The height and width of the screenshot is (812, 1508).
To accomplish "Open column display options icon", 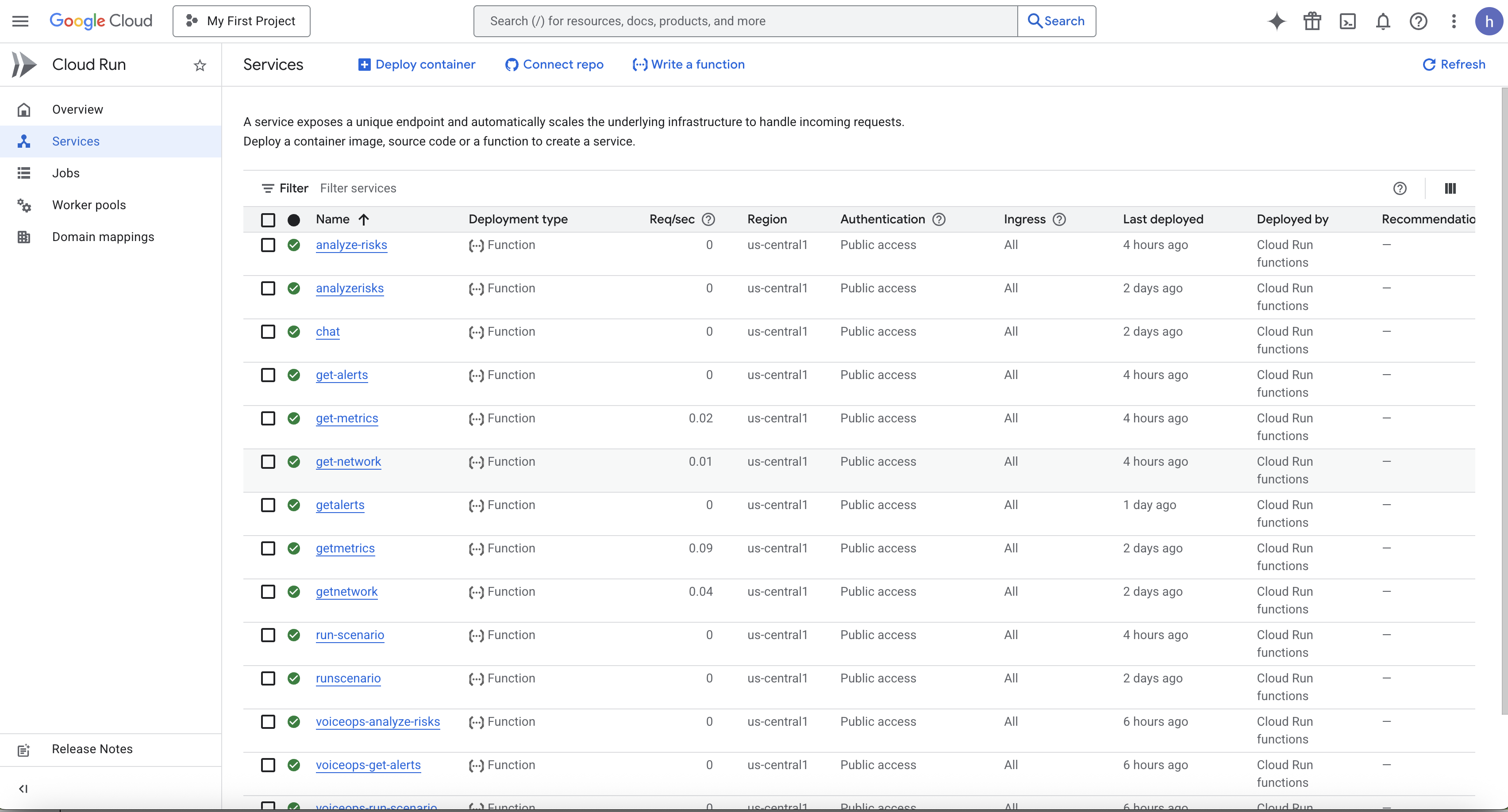I will click(x=1450, y=188).
